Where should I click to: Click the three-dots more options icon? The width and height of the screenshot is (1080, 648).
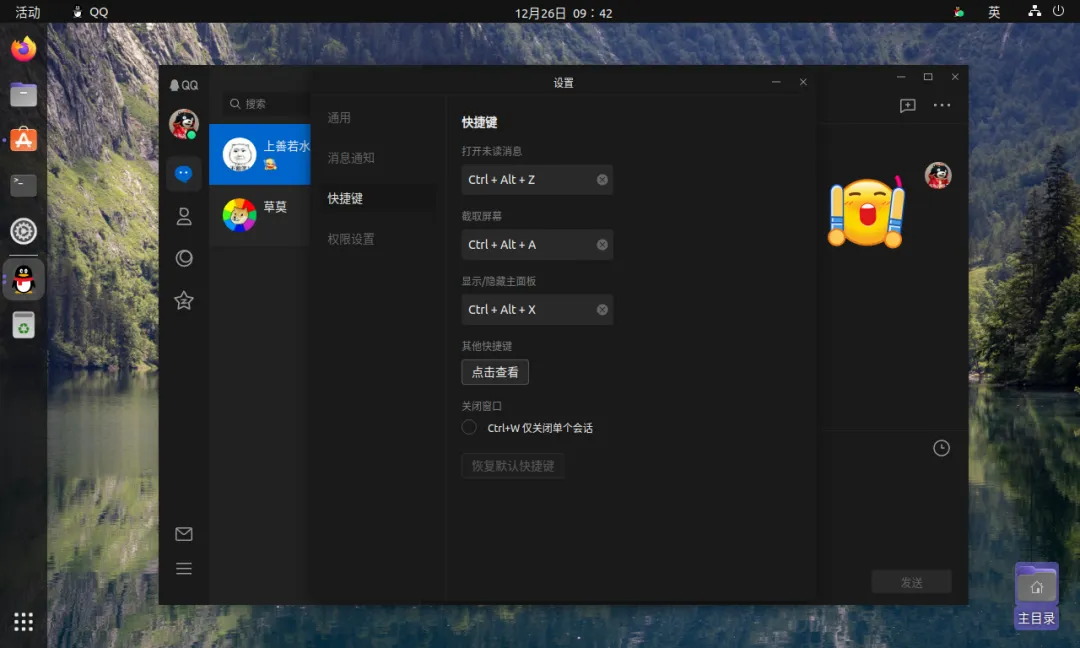(x=942, y=105)
